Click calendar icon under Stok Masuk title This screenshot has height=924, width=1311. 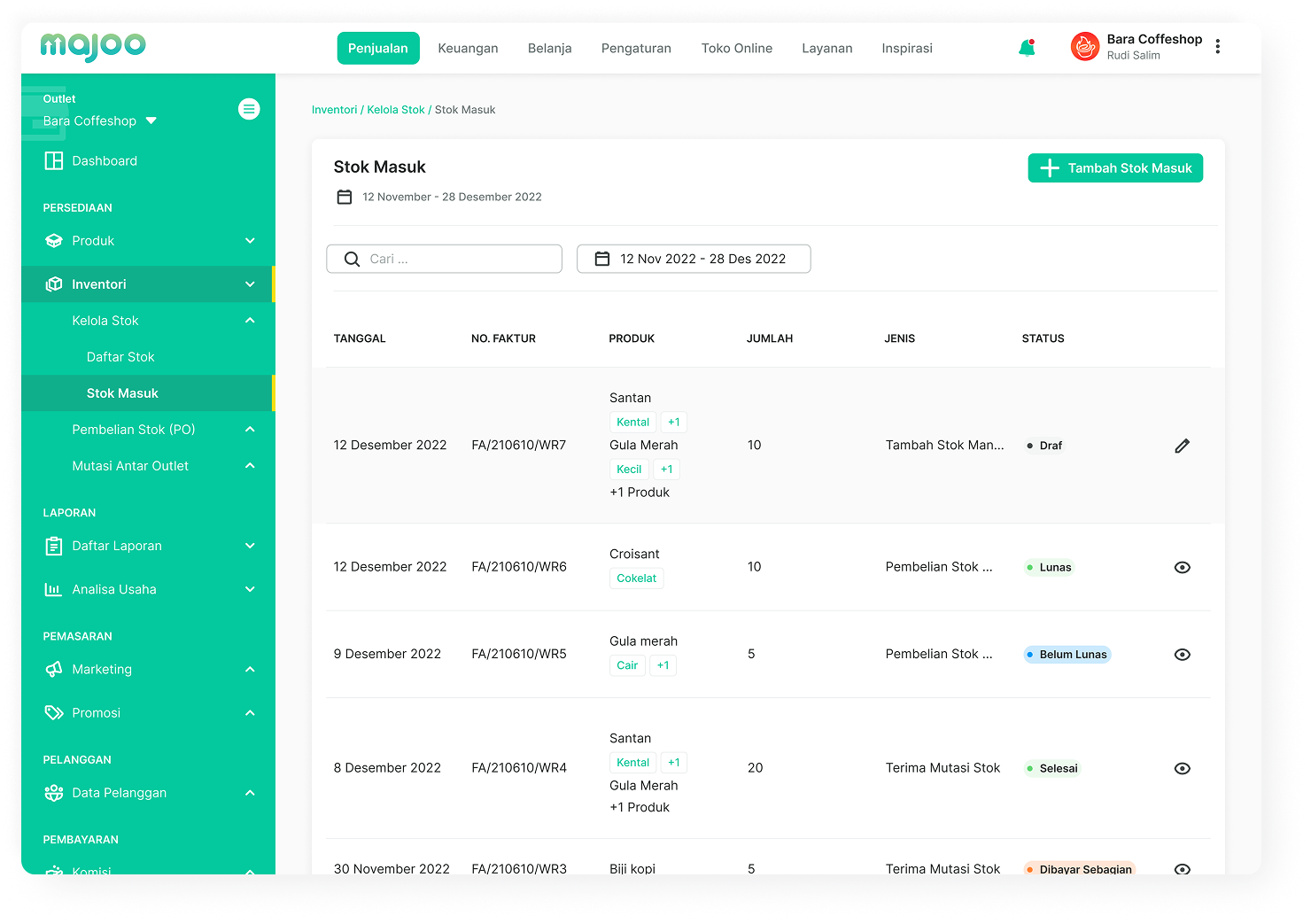tap(345, 197)
